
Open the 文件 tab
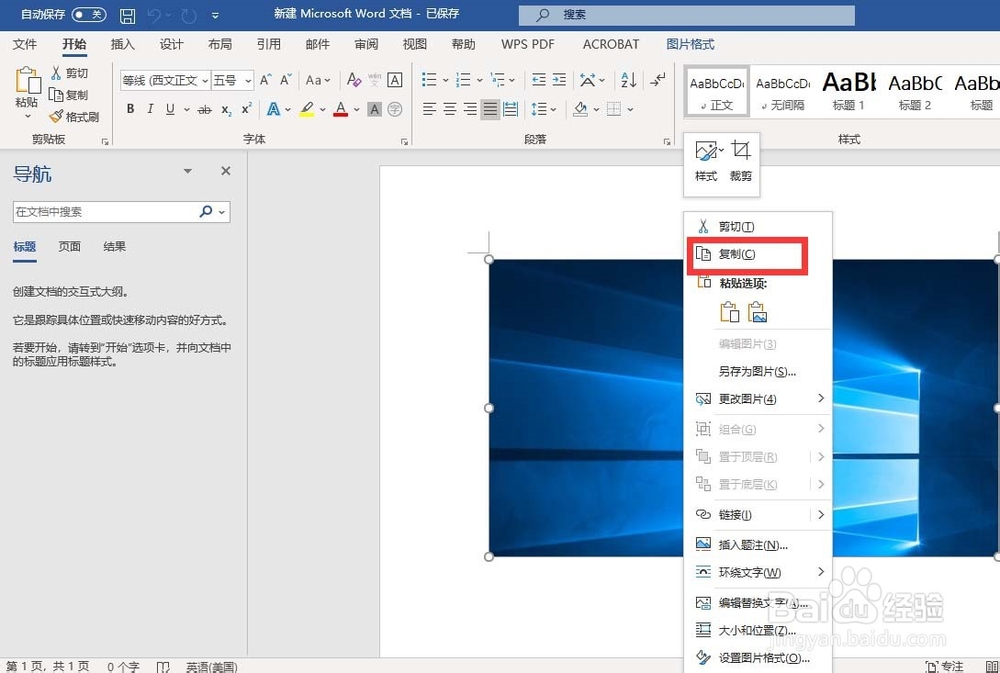tap(25, 44)
